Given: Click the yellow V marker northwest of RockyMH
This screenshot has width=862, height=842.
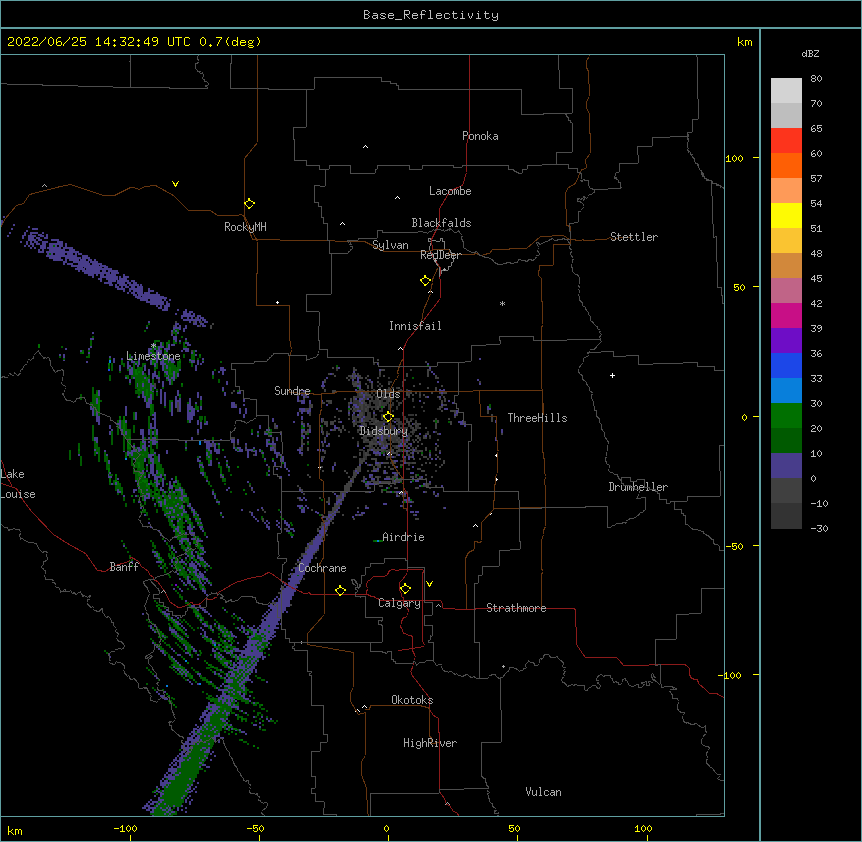Looking at the screenshot, I should click(x=175, y=184).
